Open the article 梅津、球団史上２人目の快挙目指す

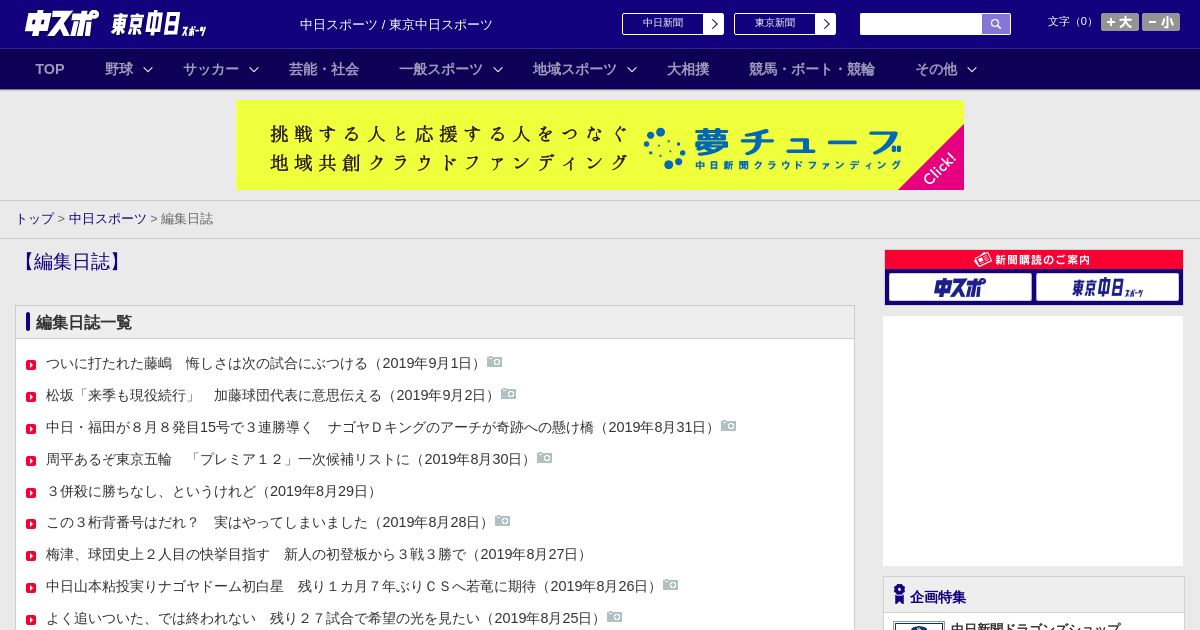point(319,554)
